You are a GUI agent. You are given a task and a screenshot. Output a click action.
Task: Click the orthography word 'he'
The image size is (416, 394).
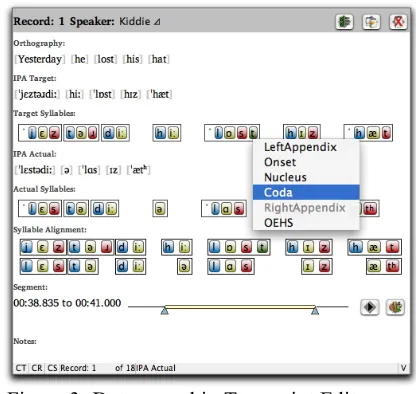80,59
